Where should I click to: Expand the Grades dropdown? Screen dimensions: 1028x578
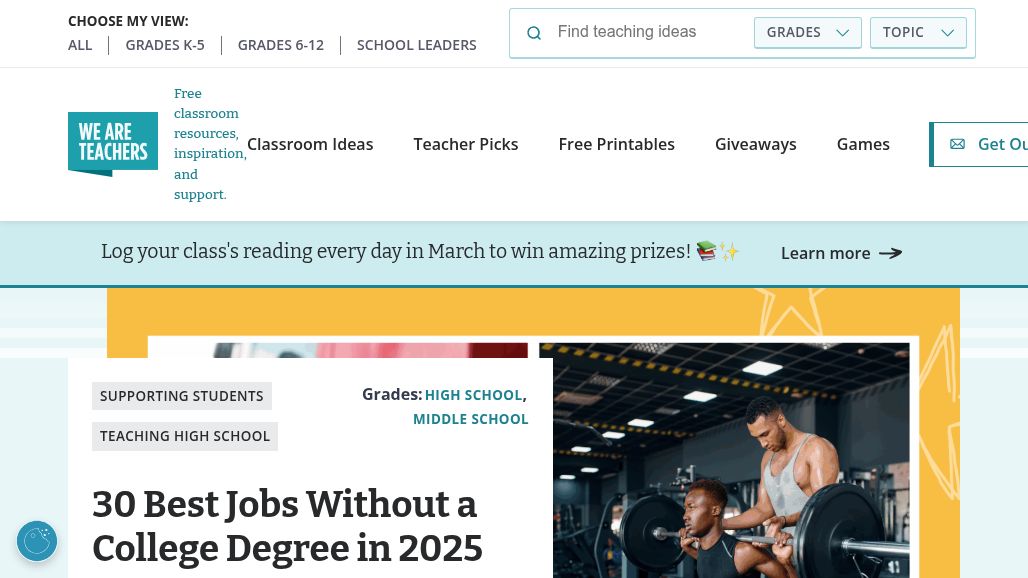pyautogui.click(x=807, y=32)
